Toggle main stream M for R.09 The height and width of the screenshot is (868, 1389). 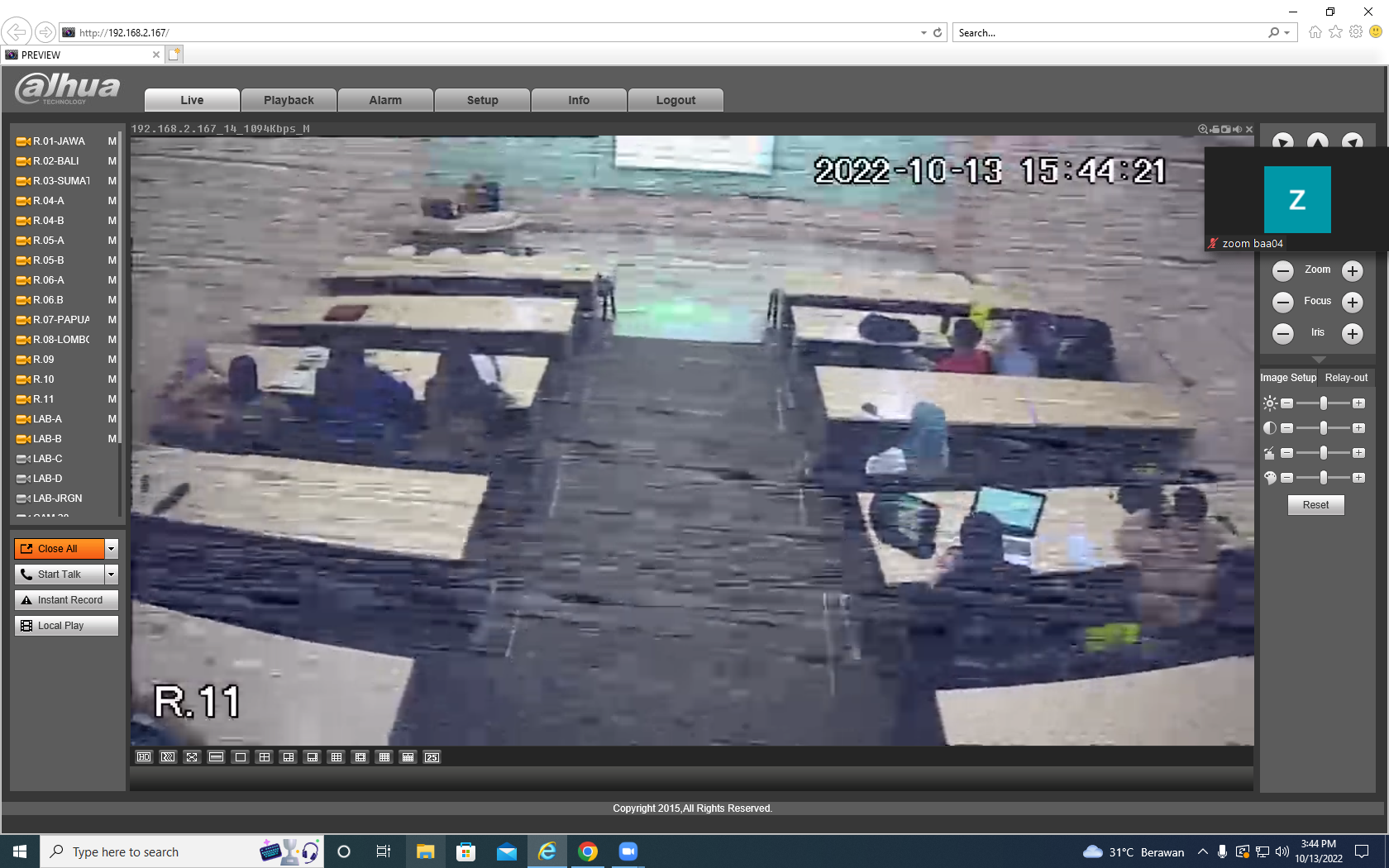tap(112, 360)
